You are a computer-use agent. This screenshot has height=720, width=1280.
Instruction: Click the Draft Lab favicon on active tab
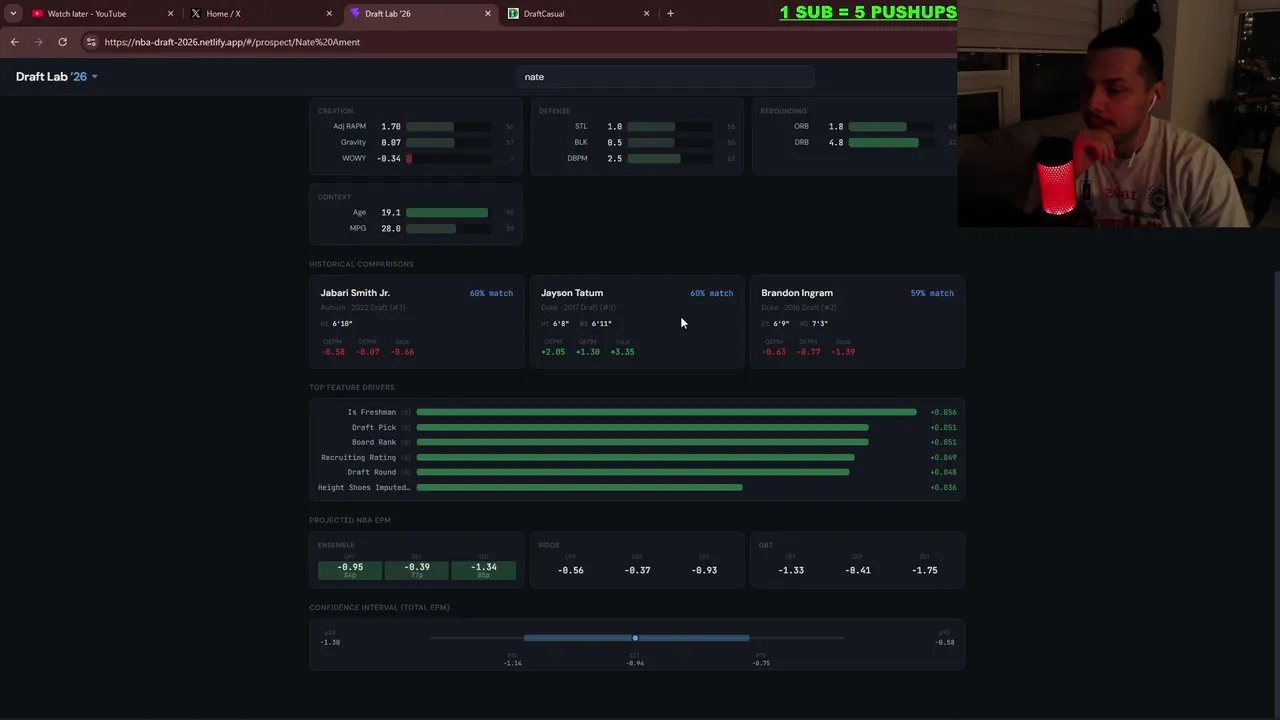(x=355, y=14)
